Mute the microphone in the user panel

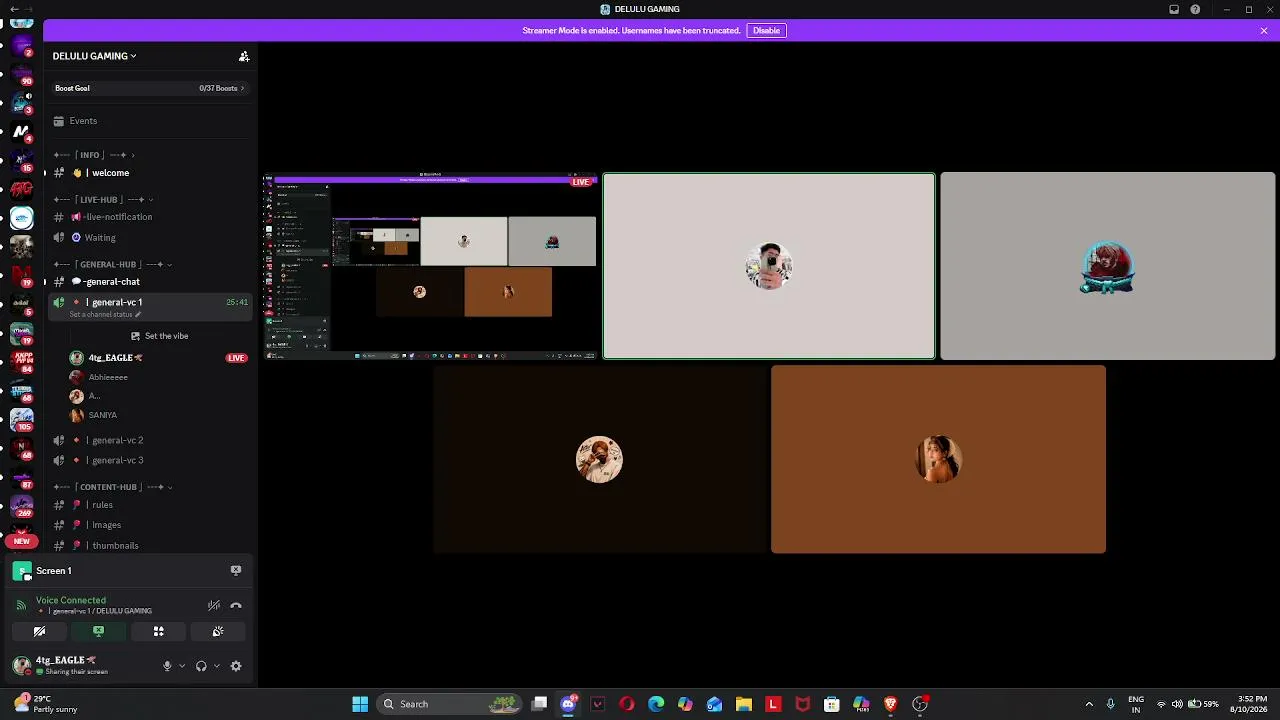pyautogui.click(x=167, y=666)
